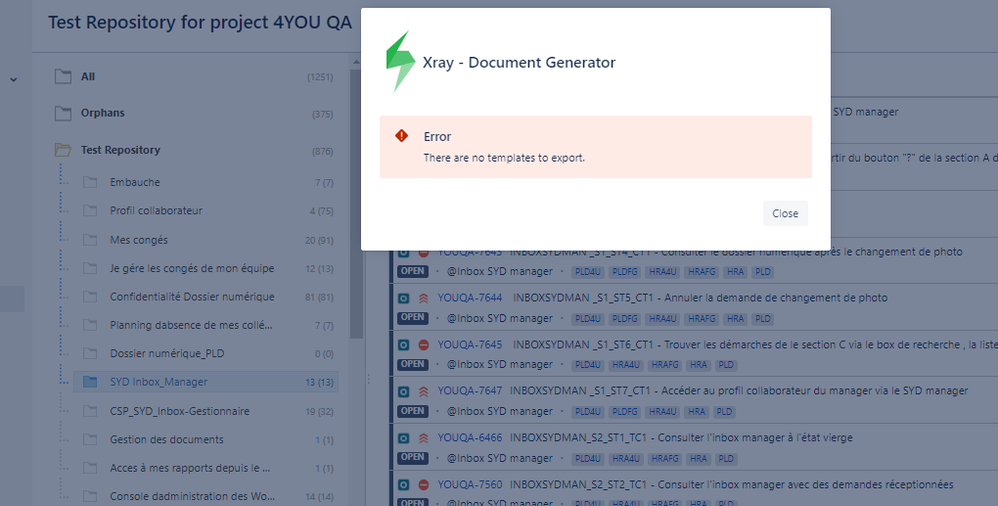This screenshot has width=998, height=506.
Task: Select the Orphans folder icon
Action: pyautogui.click(x=63, y=113)
